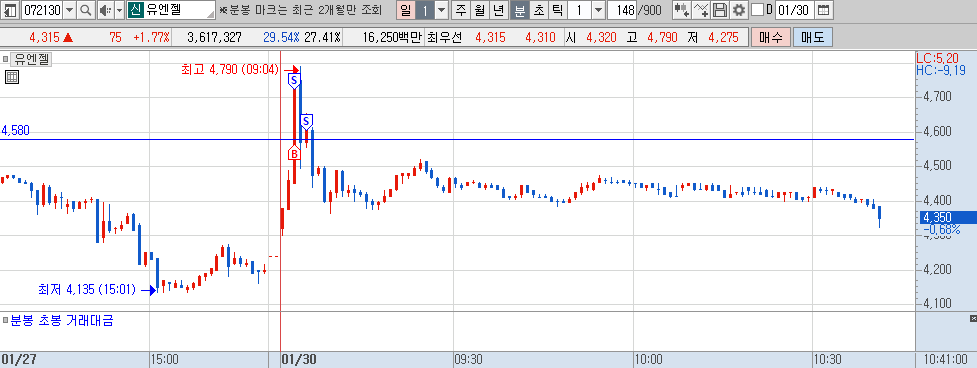Click the red B buy marker on chart
This screenshot has width=977, height=368.
tap(294, 153)
